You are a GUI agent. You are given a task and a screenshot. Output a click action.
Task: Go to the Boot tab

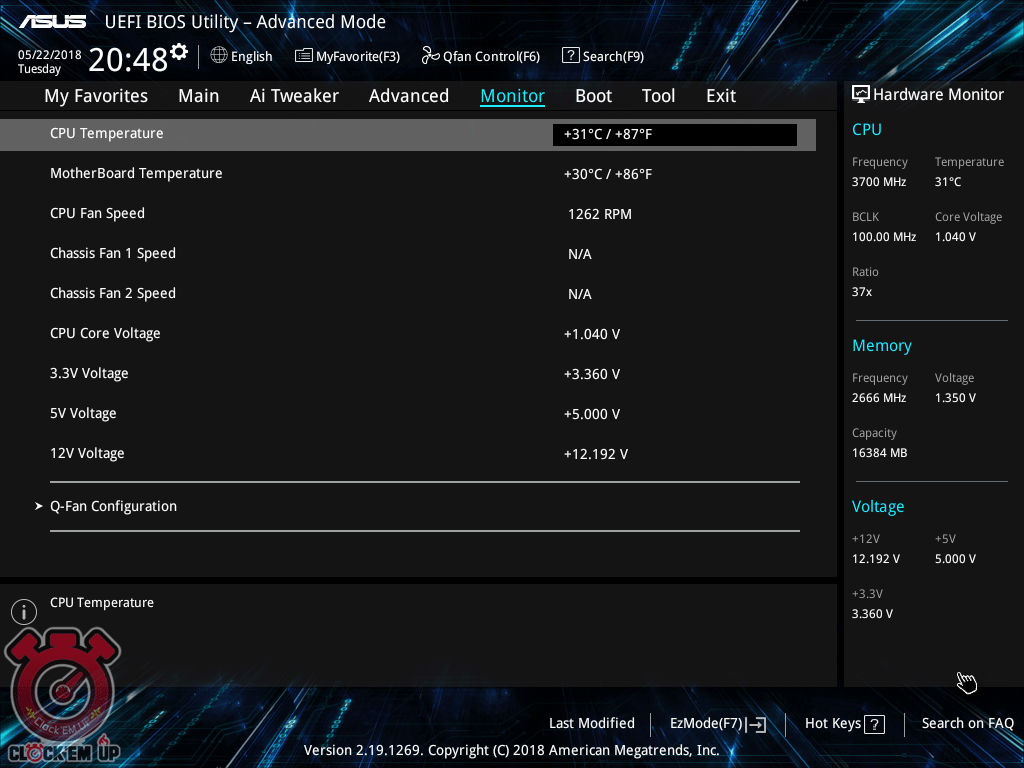[x=593, y=96]
